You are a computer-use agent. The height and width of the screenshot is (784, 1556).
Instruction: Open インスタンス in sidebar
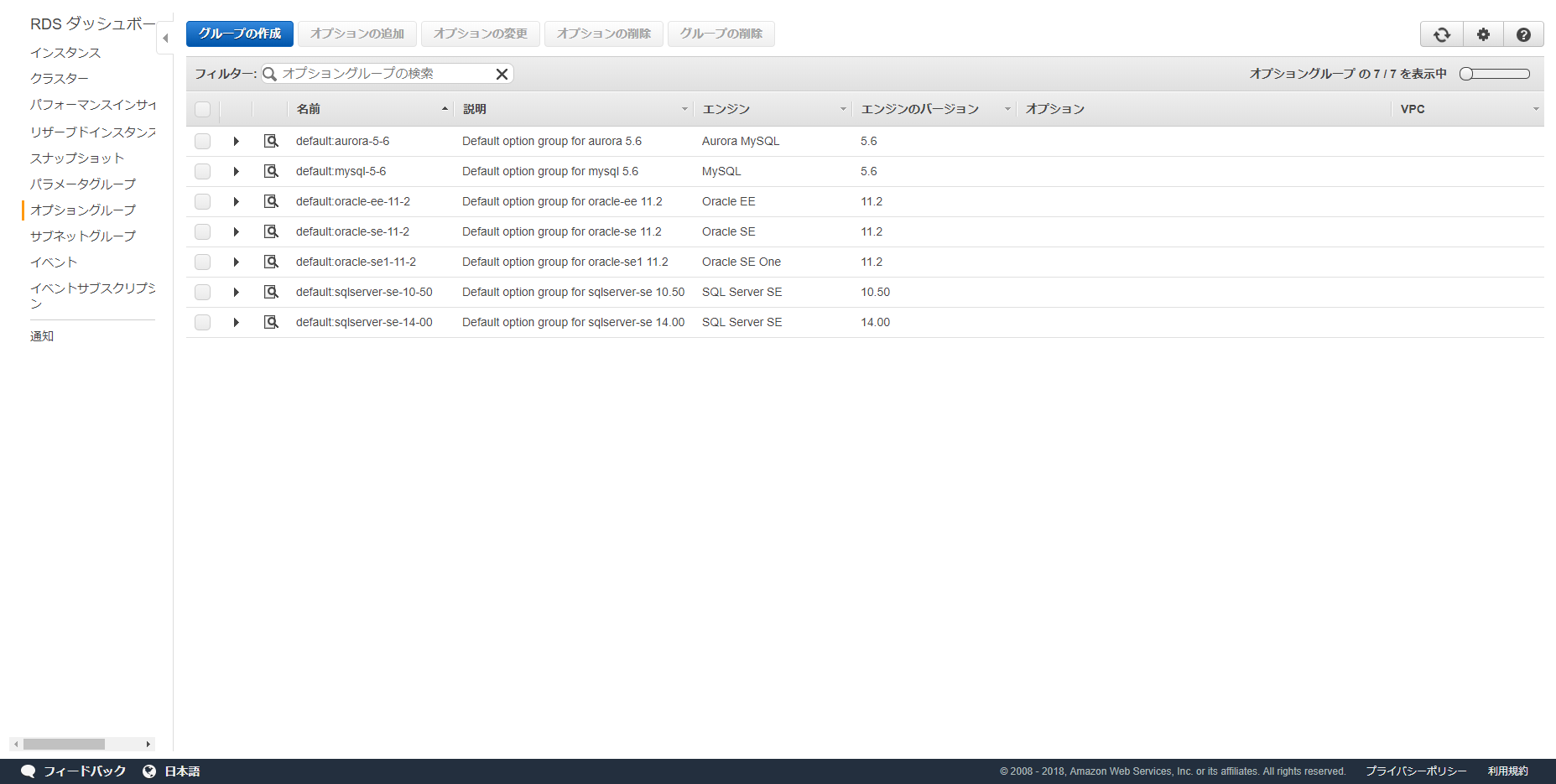point(65,53)
